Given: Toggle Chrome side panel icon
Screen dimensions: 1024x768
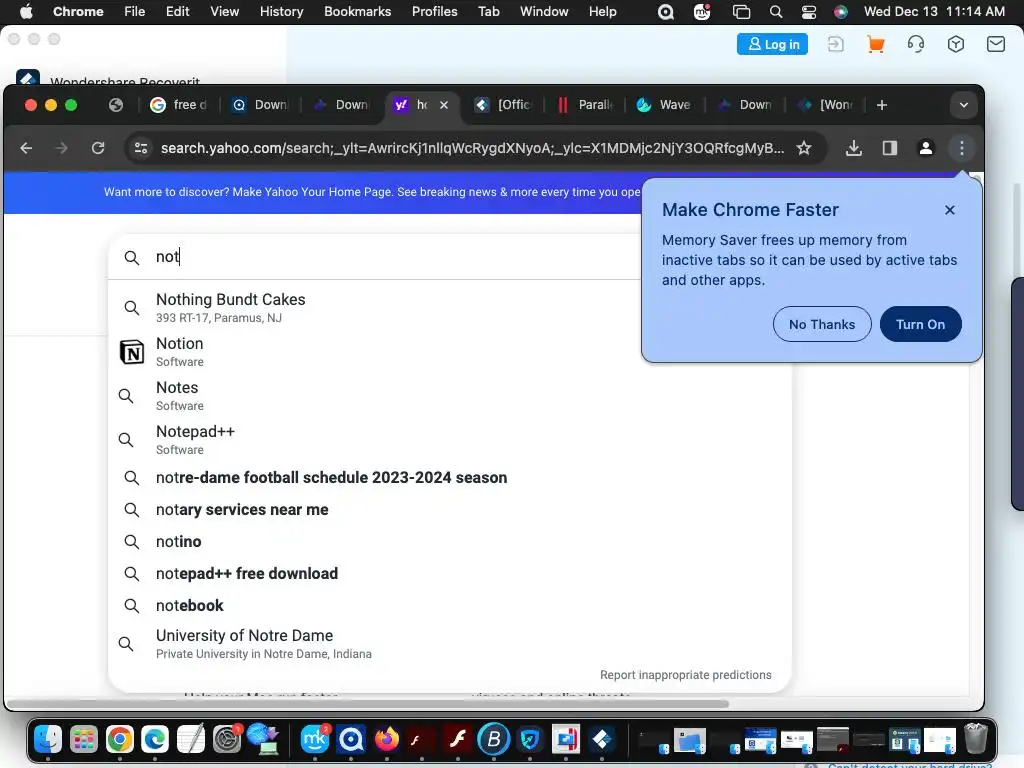Looking at the screenshot, I should tap(889, 148).
